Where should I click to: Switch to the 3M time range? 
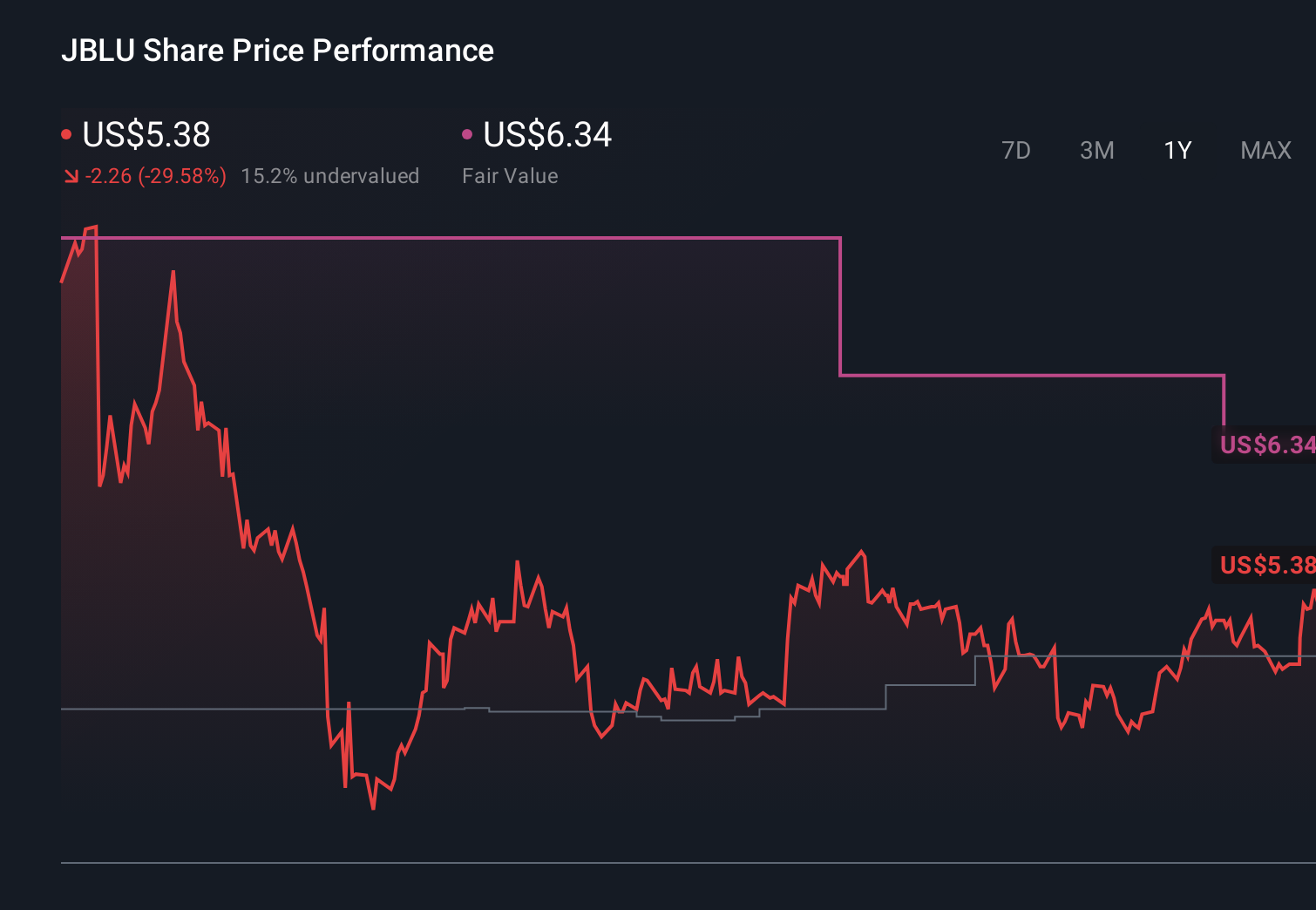coord(1096,150)
